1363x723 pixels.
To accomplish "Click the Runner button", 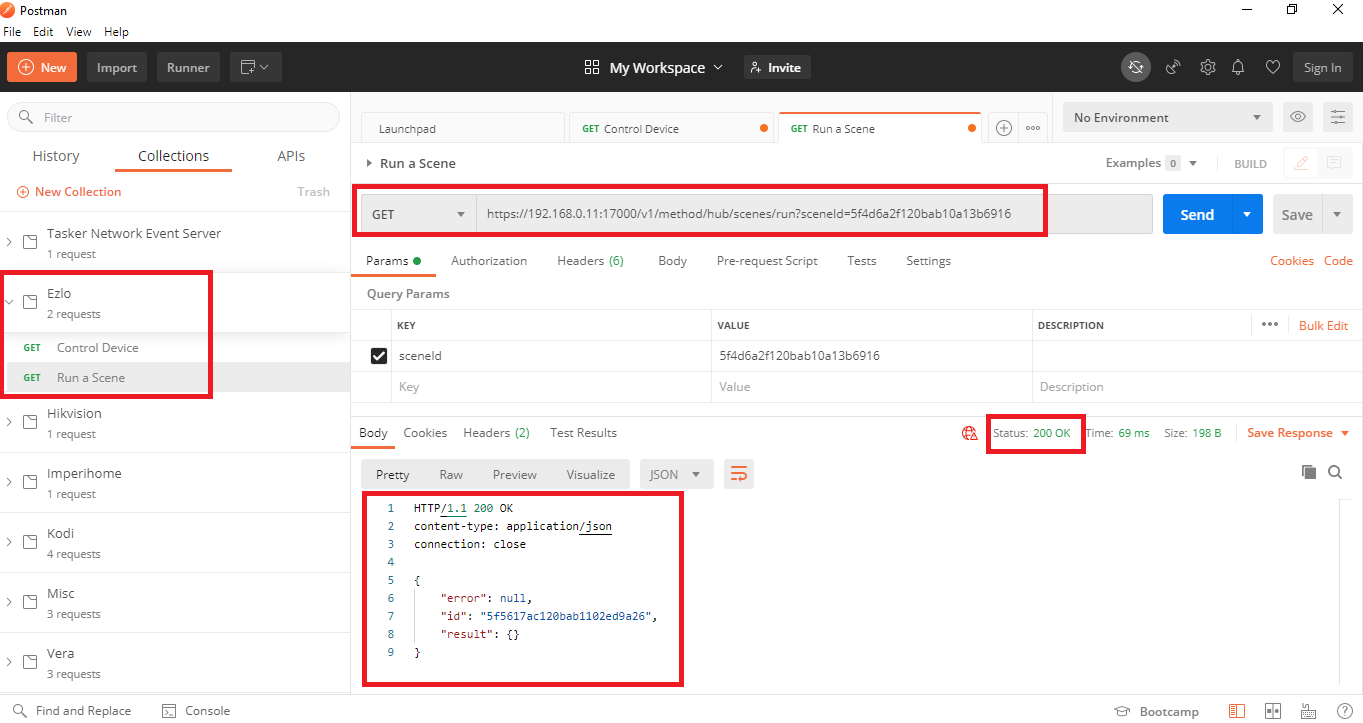I will tap(188, 67).
